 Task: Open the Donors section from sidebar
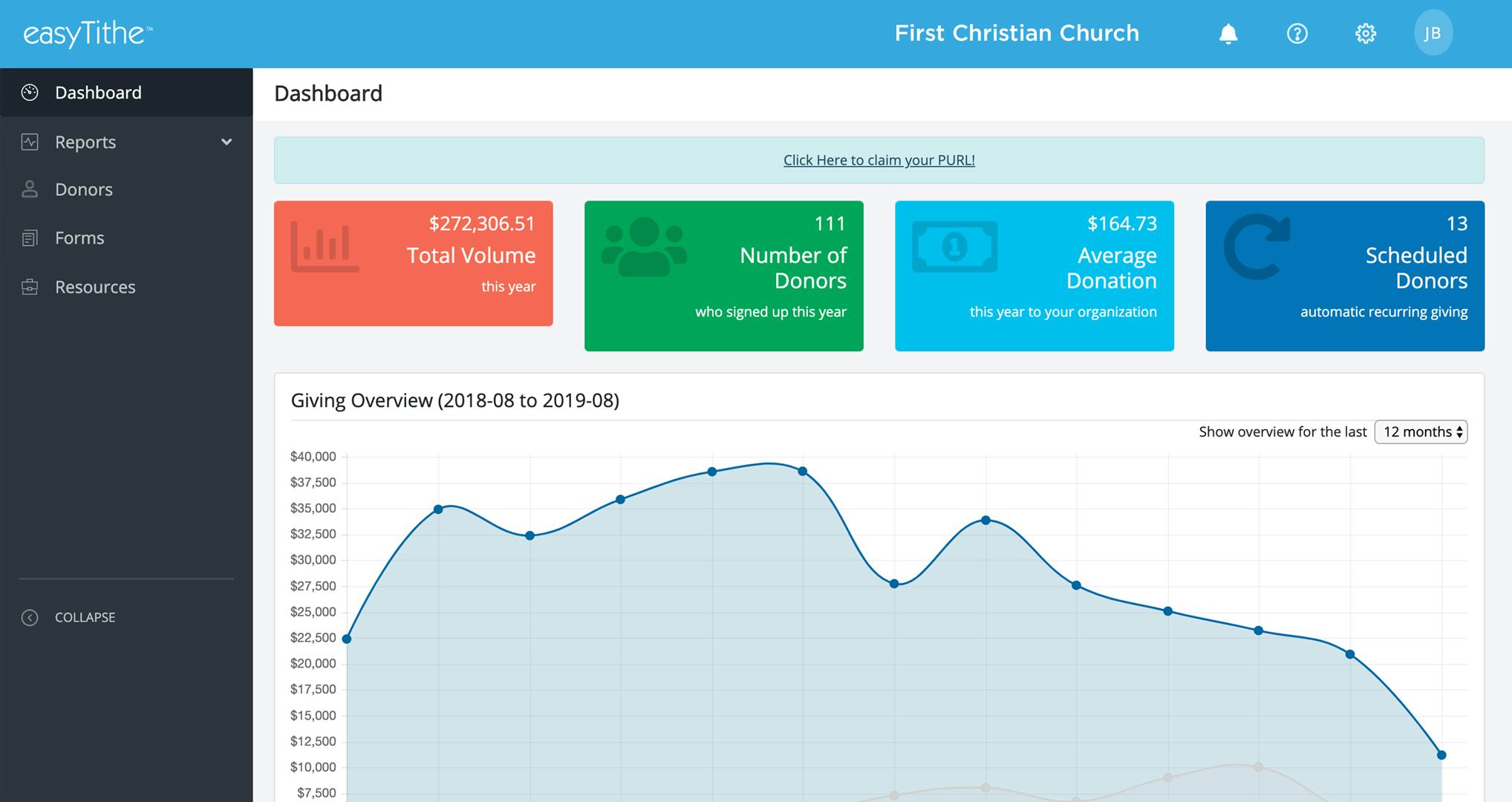tap(84, 189)
